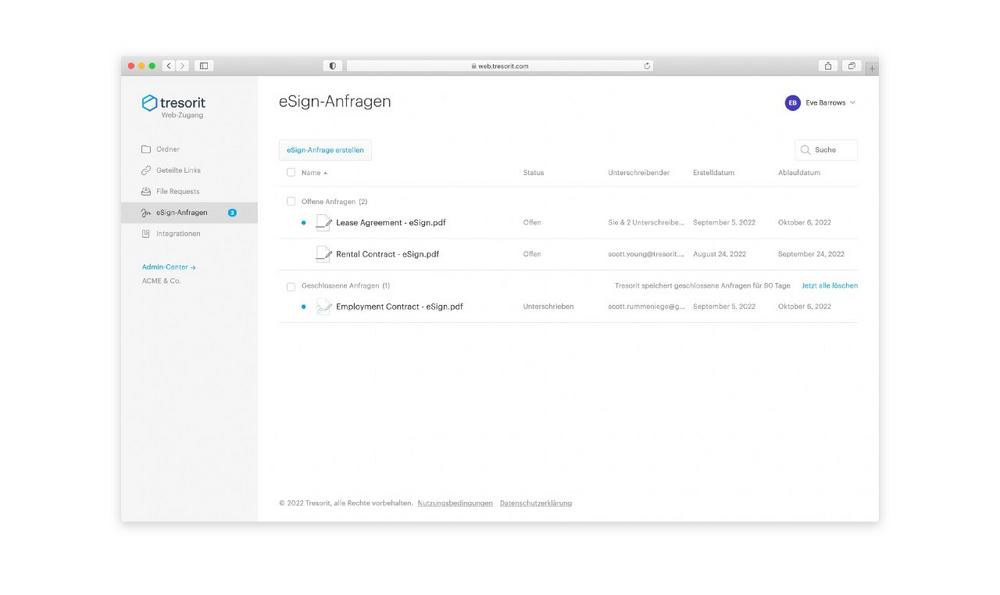Screen dimensions: 1000x595
Task: Toggle the select-all checkbox beside Name
Action: pos(291,172)
